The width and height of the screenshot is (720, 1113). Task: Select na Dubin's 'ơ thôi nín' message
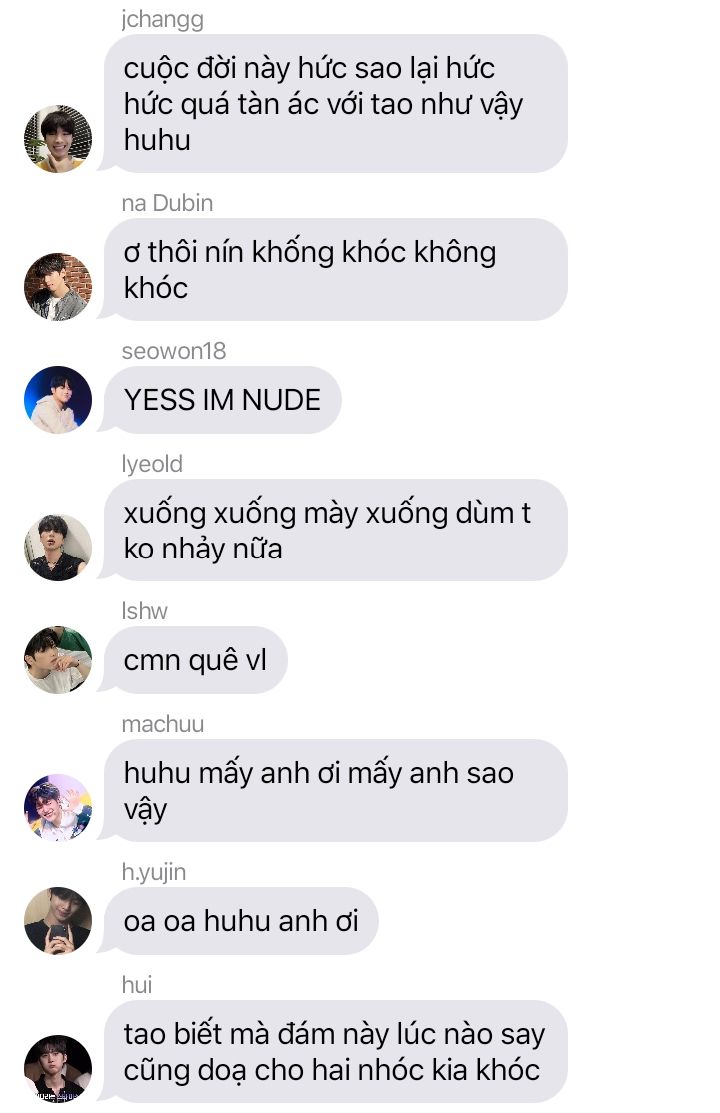tap(335, 270)
